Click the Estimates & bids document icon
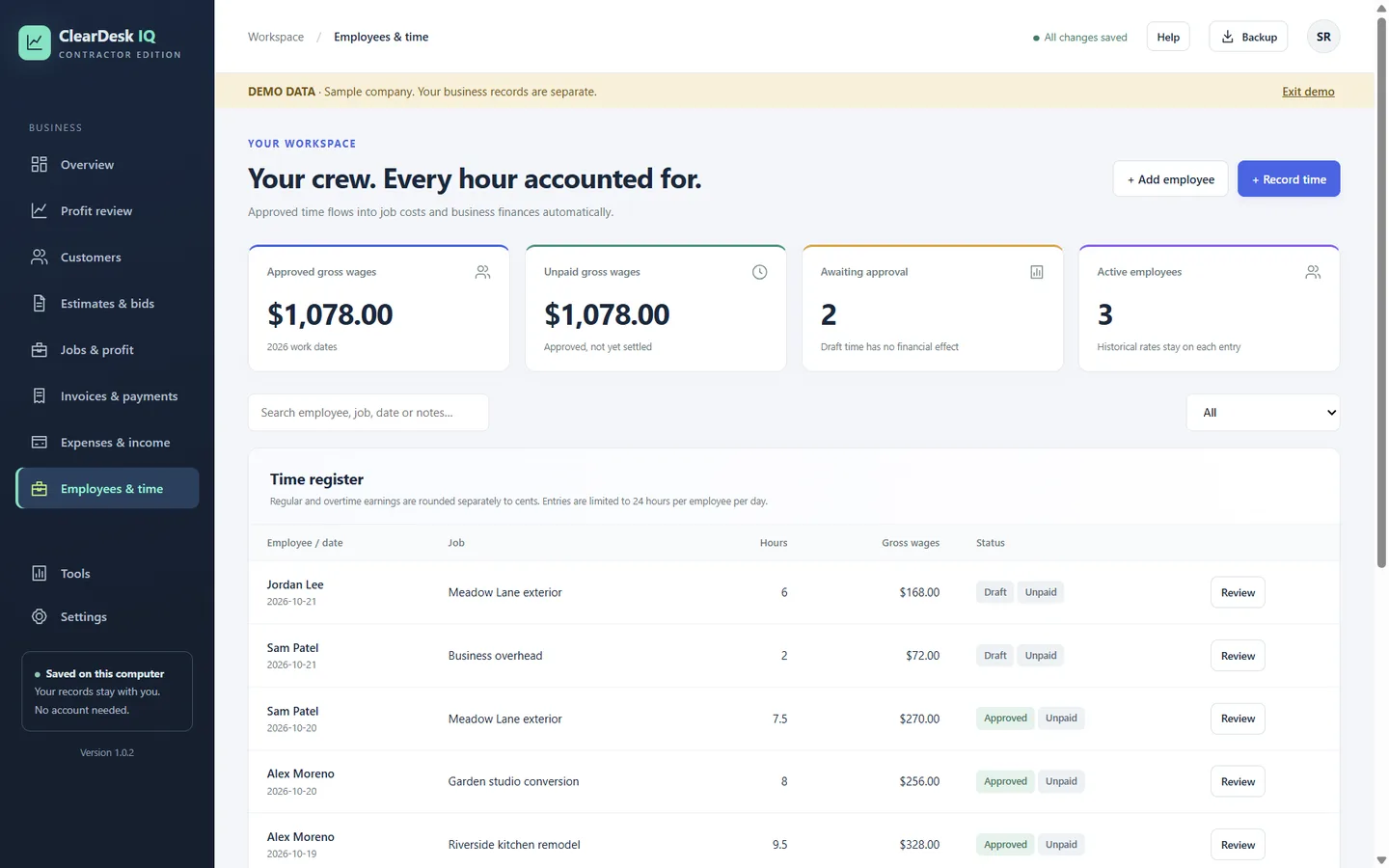Screen dimensions: 1389x868 (x=39, y=304)
